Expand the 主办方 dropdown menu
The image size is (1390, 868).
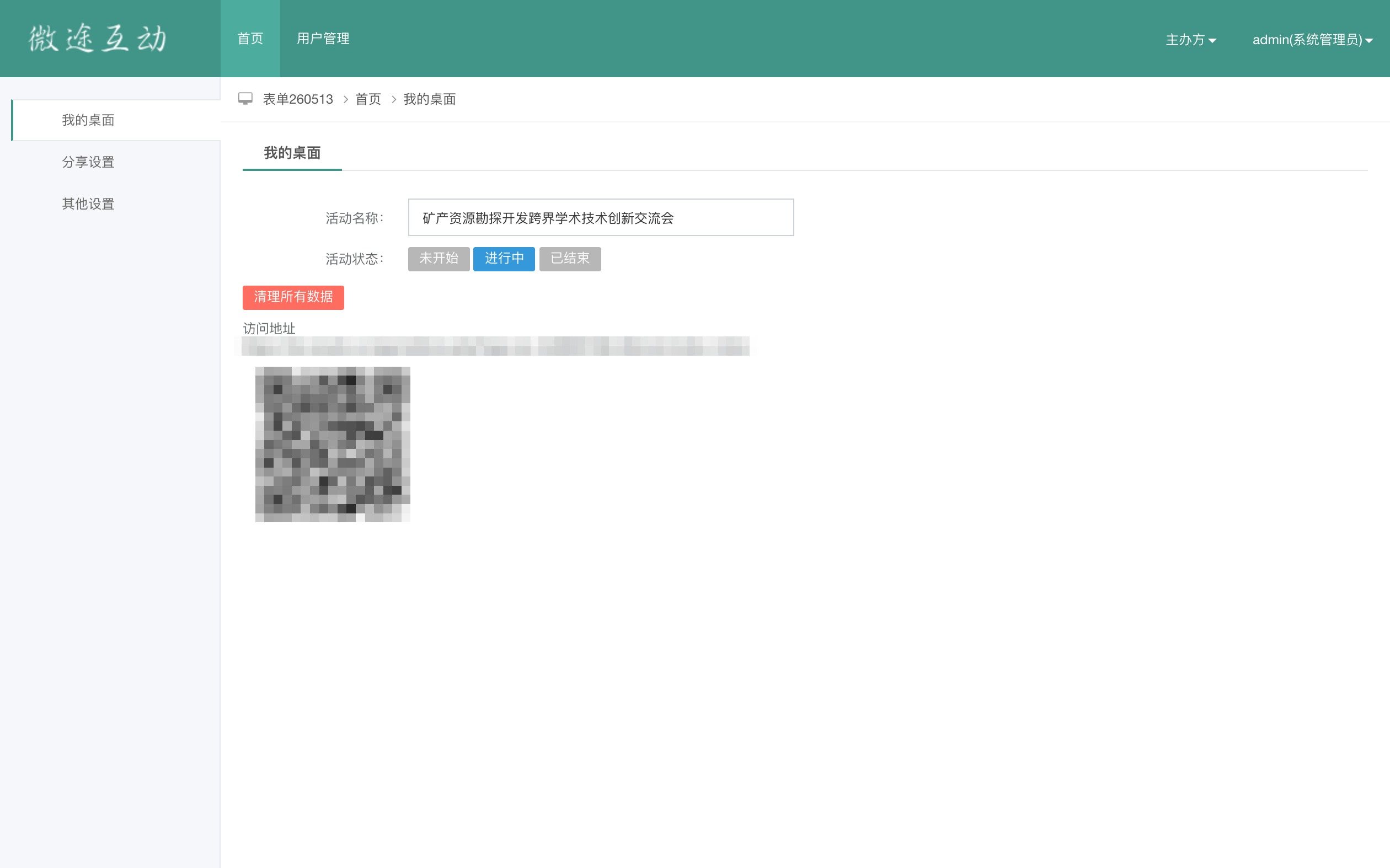(1191, 40)
